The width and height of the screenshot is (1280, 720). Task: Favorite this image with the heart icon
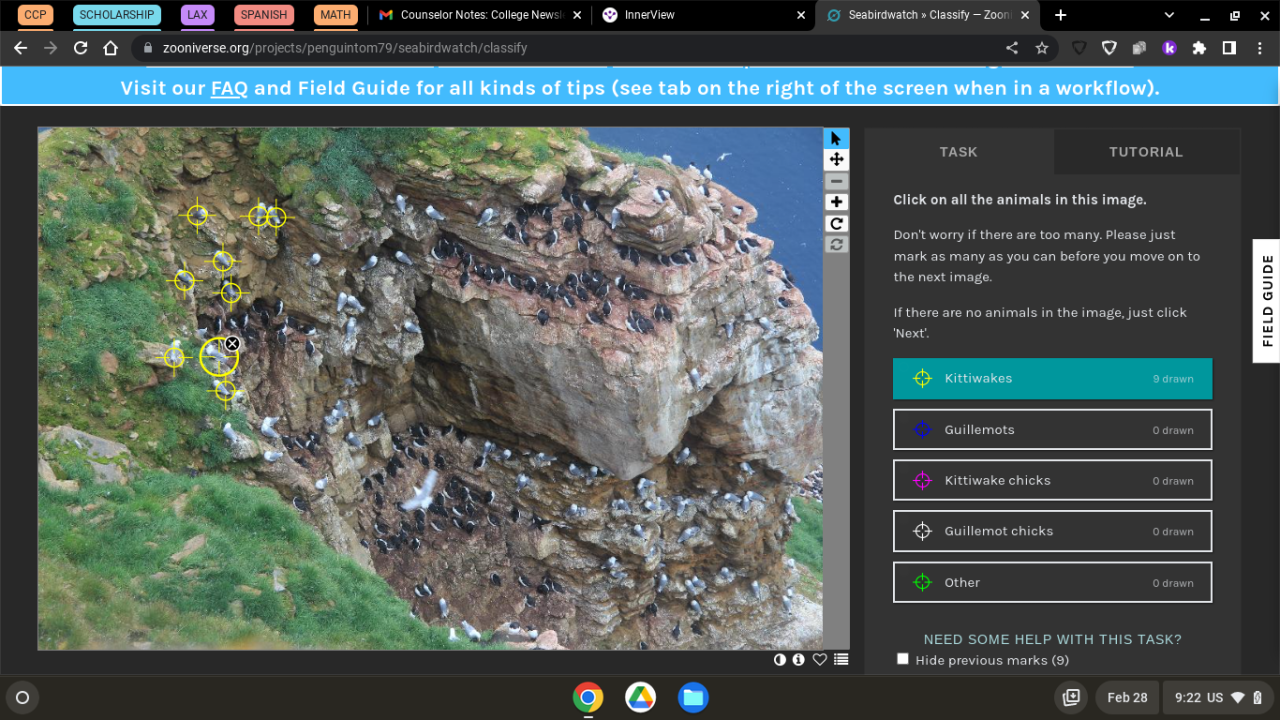point(820,660)
